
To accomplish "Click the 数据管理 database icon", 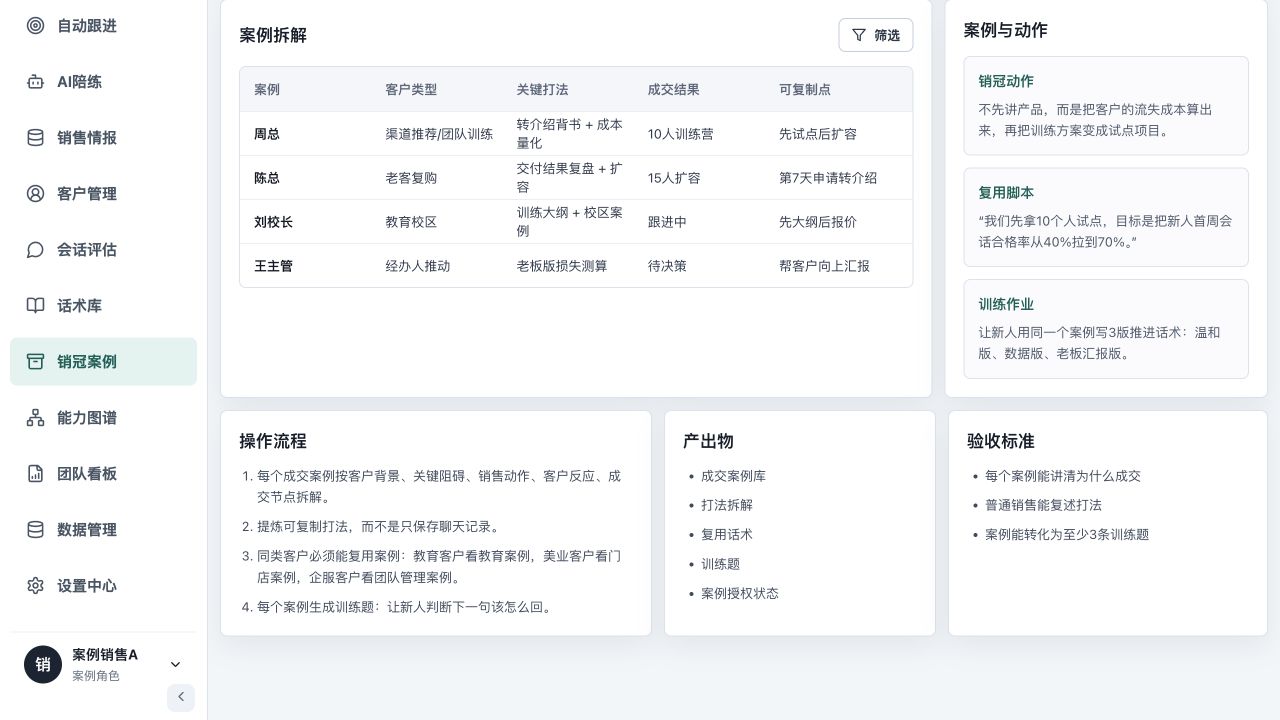I will coord(35,530).
